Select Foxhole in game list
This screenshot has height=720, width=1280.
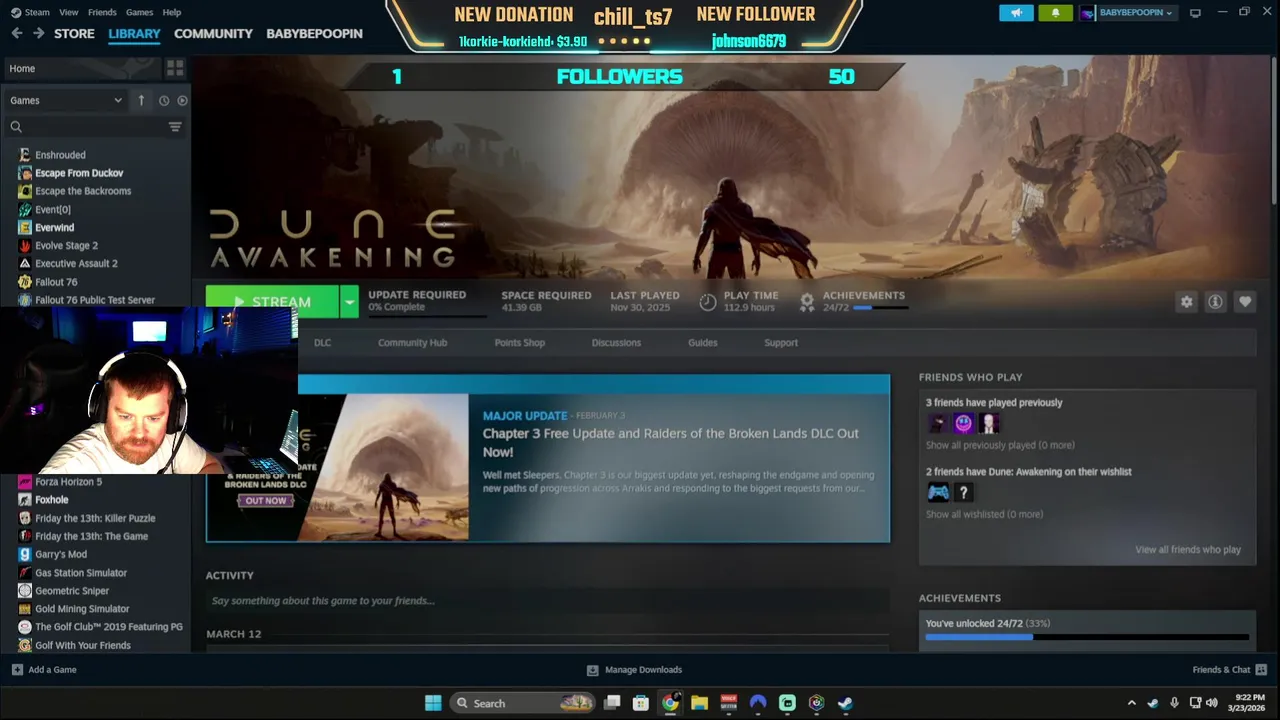(x=52, y=500)
